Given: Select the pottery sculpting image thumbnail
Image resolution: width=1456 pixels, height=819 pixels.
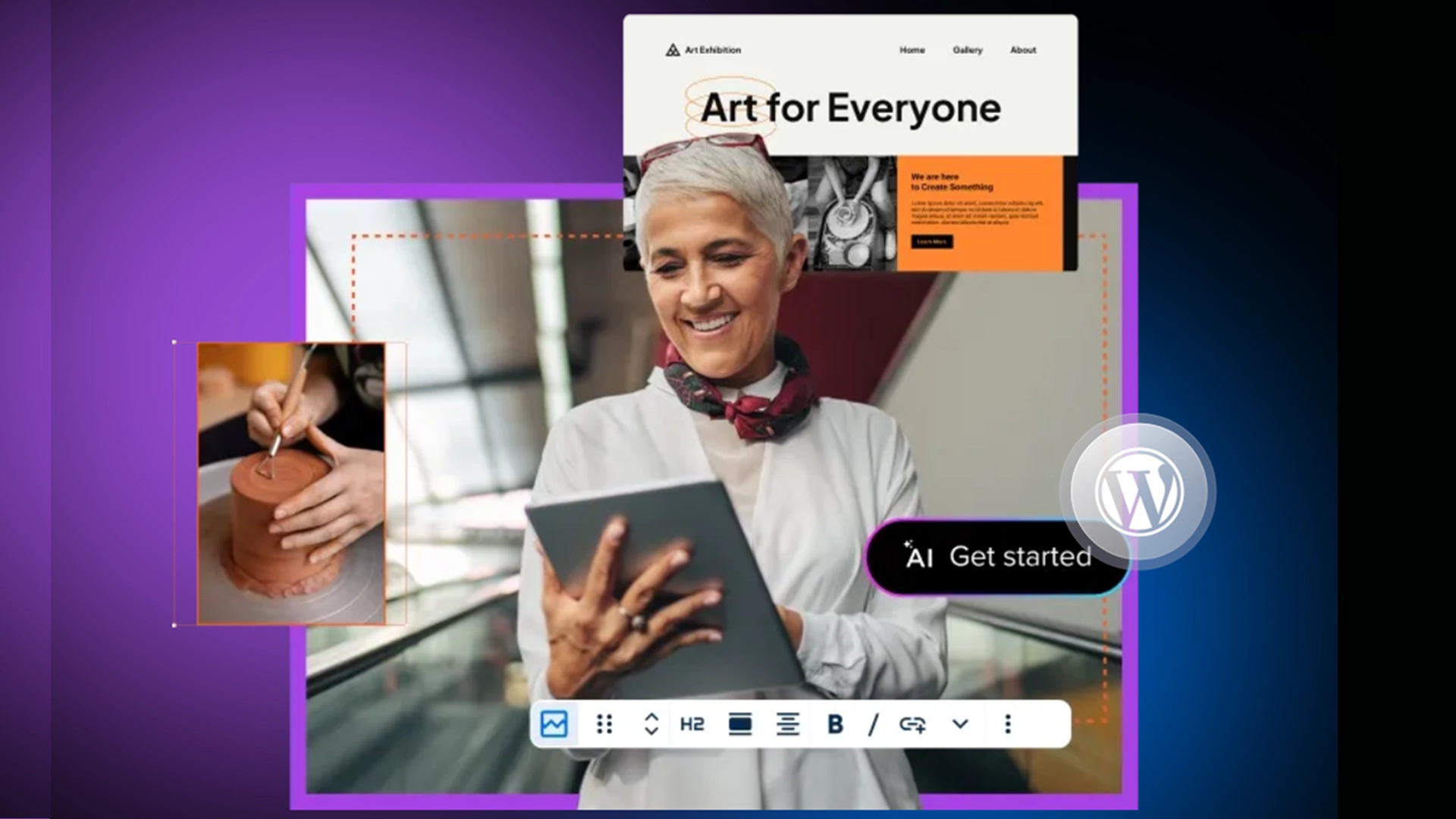Looking at the screenshot, I should coord(291,484).
